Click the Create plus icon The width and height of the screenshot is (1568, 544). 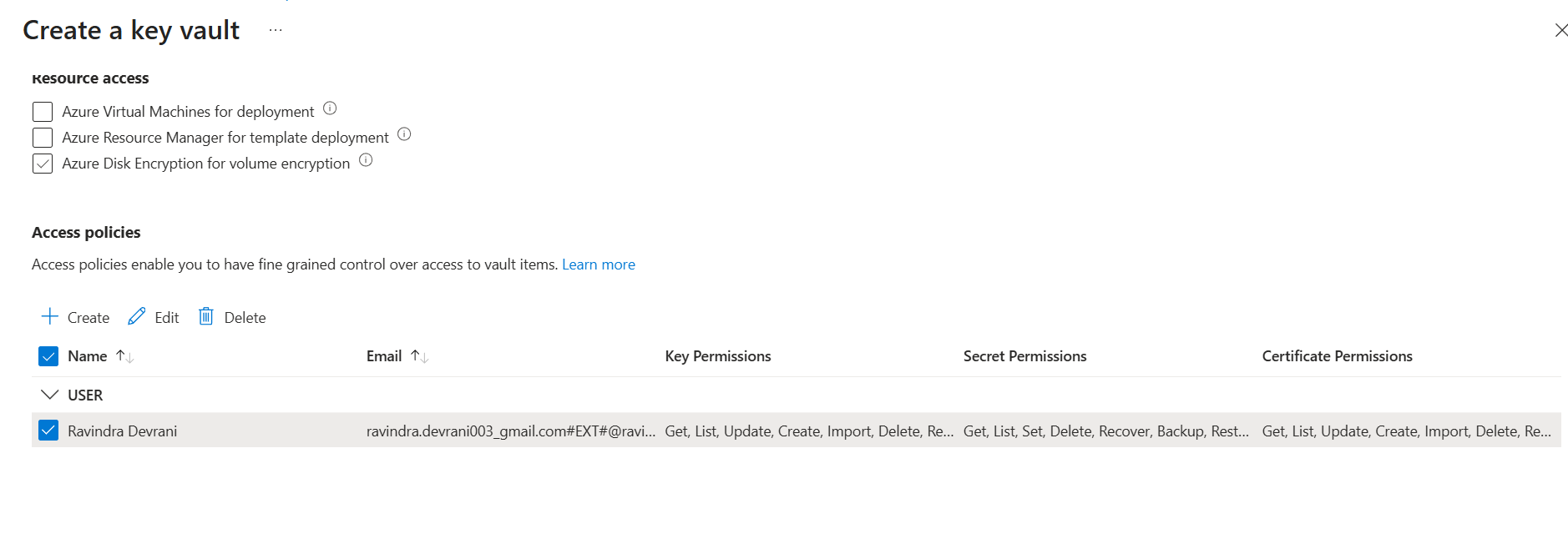click(49, 317)
